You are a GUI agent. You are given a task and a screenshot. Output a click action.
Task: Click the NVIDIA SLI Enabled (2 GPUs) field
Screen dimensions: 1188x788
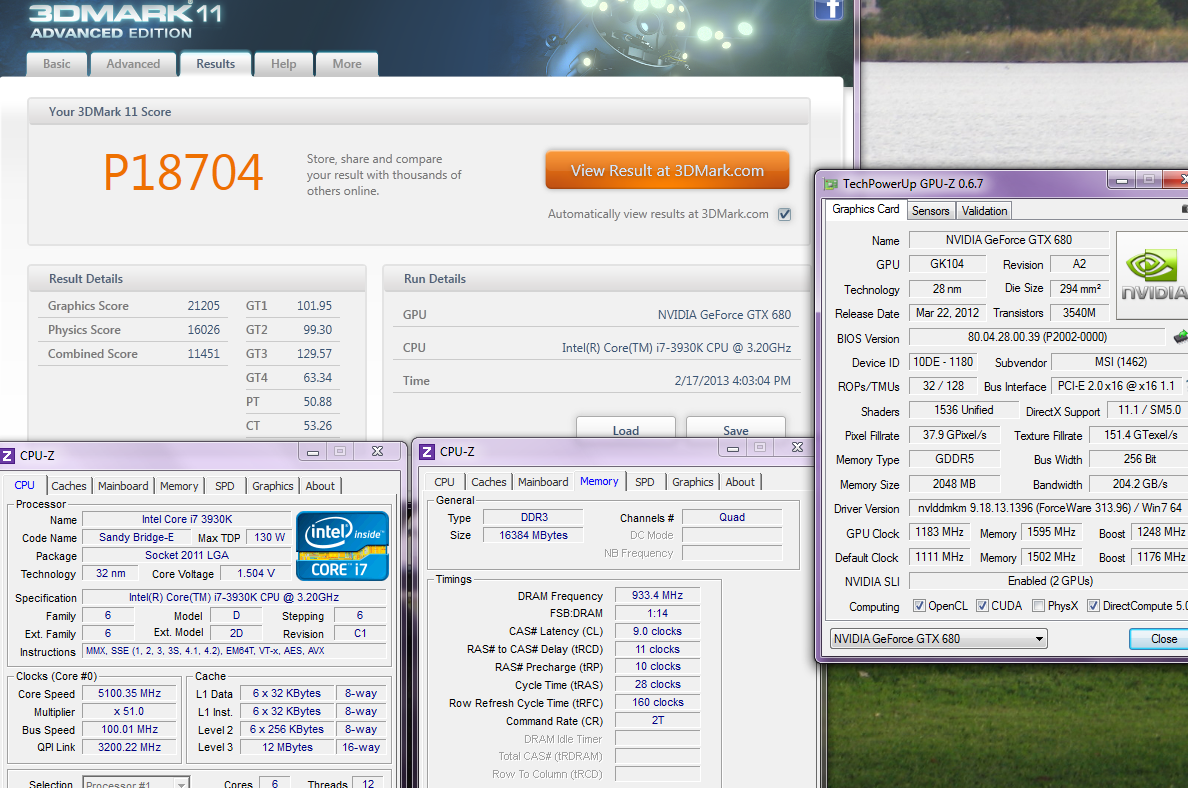click(1049, 581)
